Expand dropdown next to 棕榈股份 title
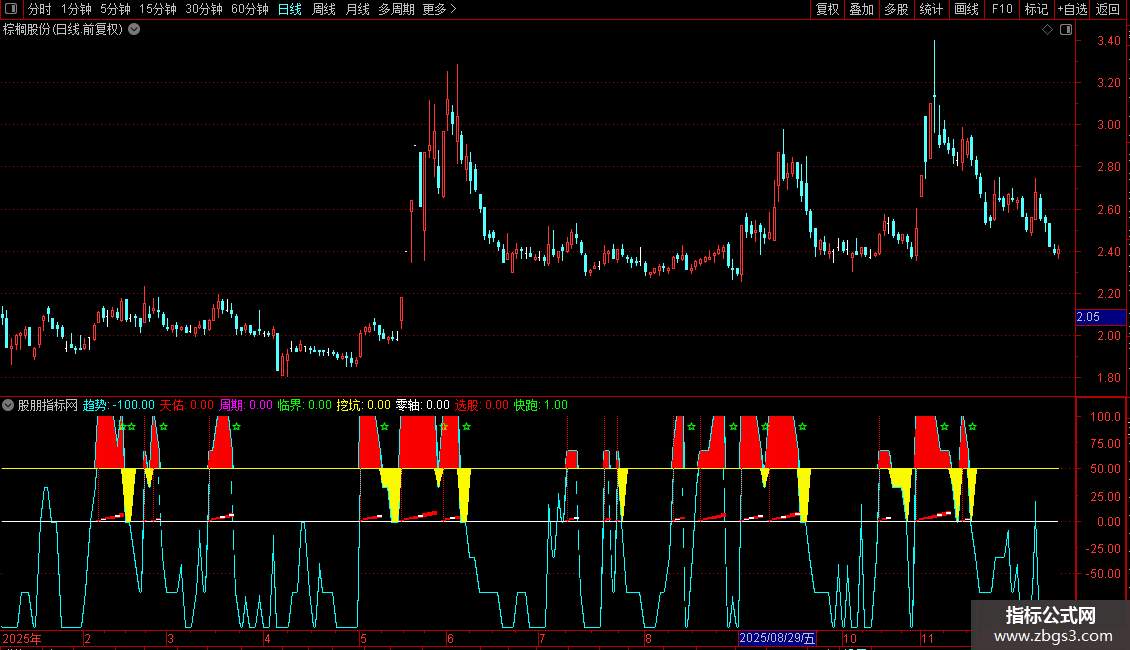This screenshot has width=1130, height=650. click(134, 30)
